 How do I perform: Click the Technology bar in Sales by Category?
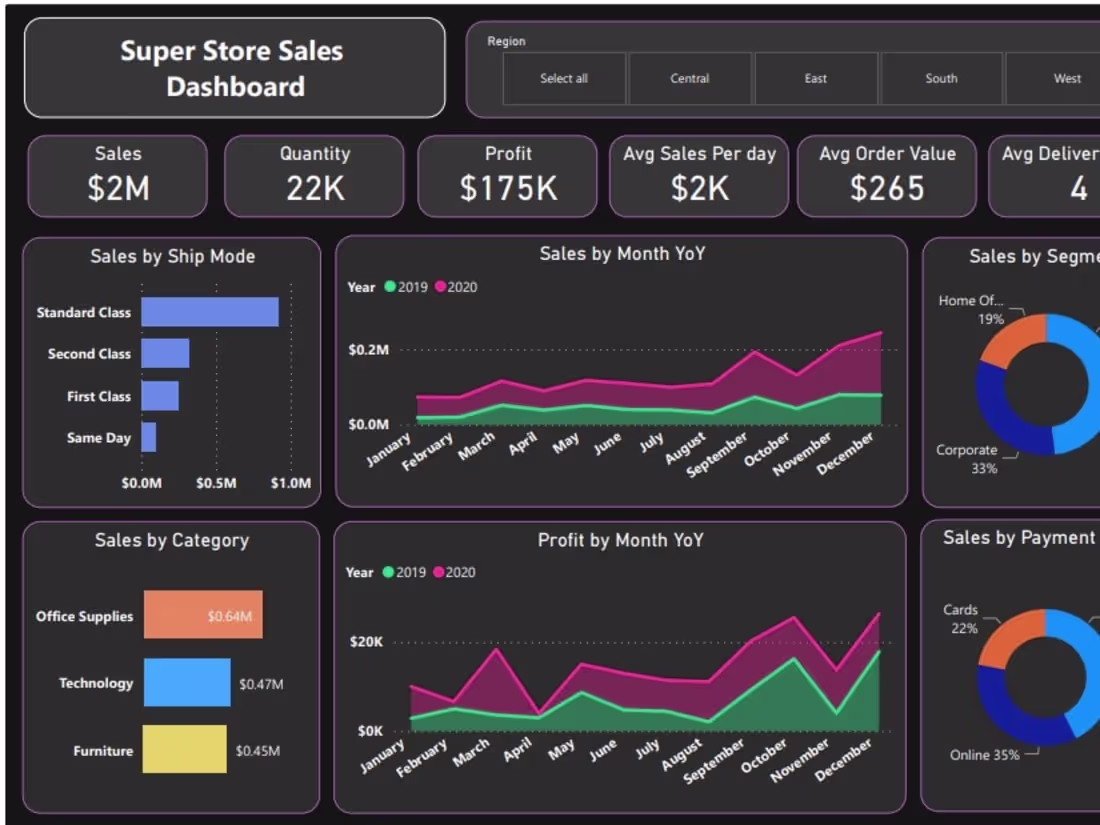click(x=189, y=682)
